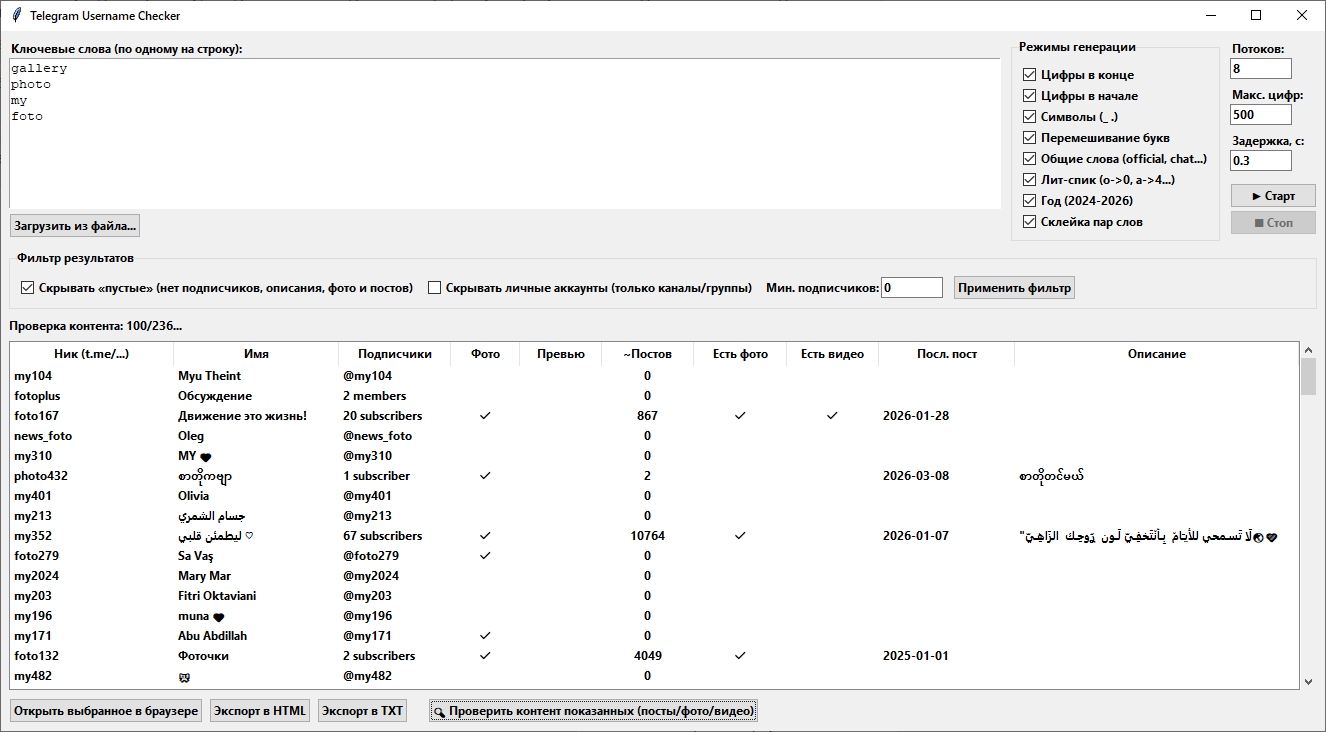
Task: Start checking with the "Старт" button
Action: pyautogui.click(x=1273, y=196)
